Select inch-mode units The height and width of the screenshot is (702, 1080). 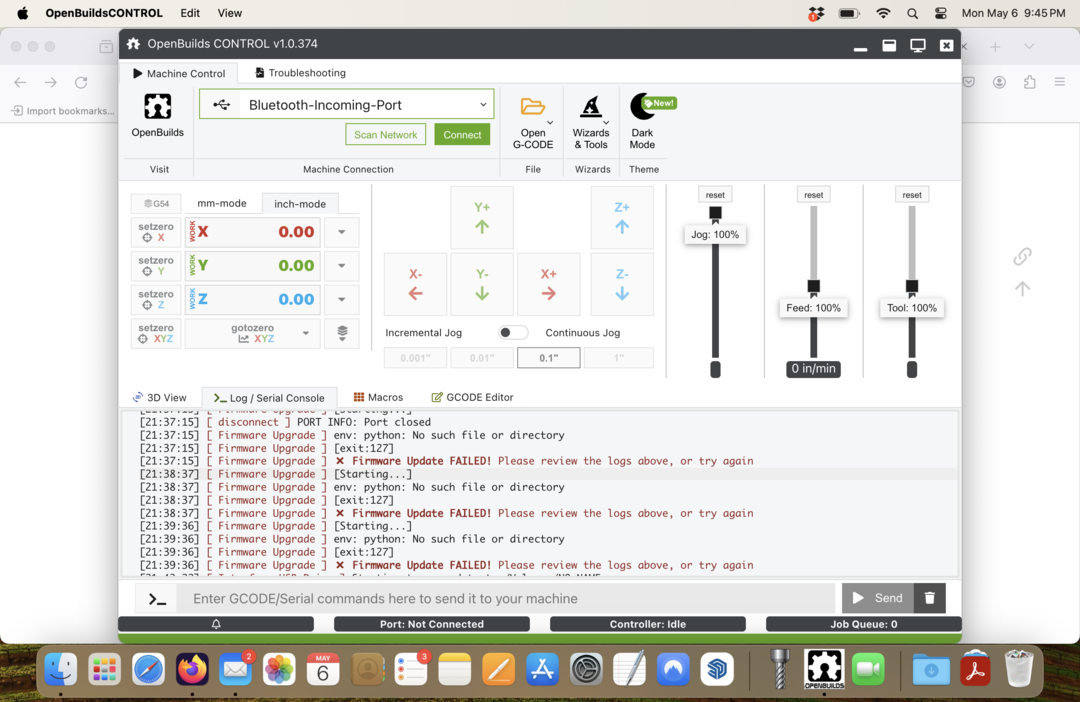point(300,204)
